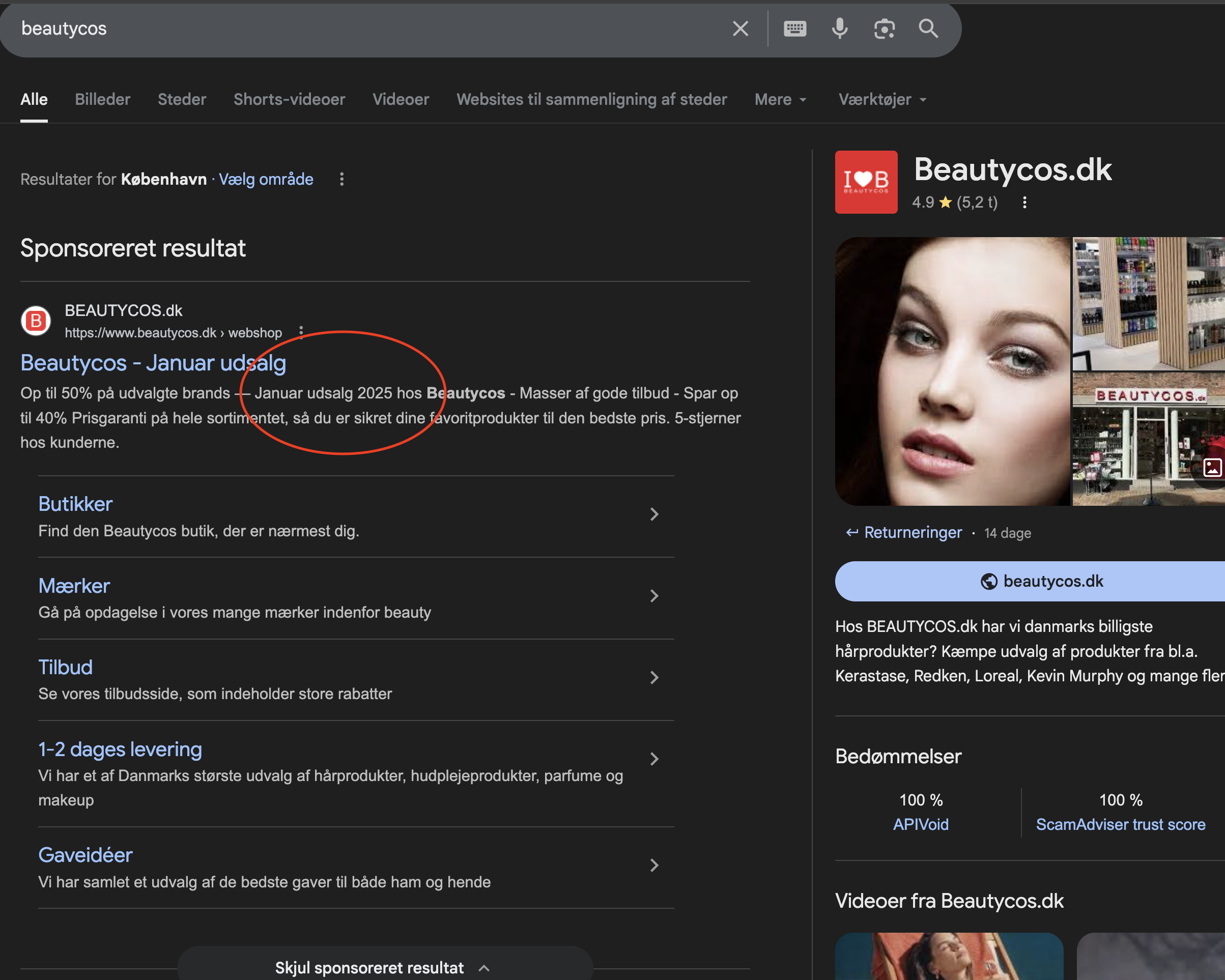Click the Beautycos.dk panel title

(1012, 169)
